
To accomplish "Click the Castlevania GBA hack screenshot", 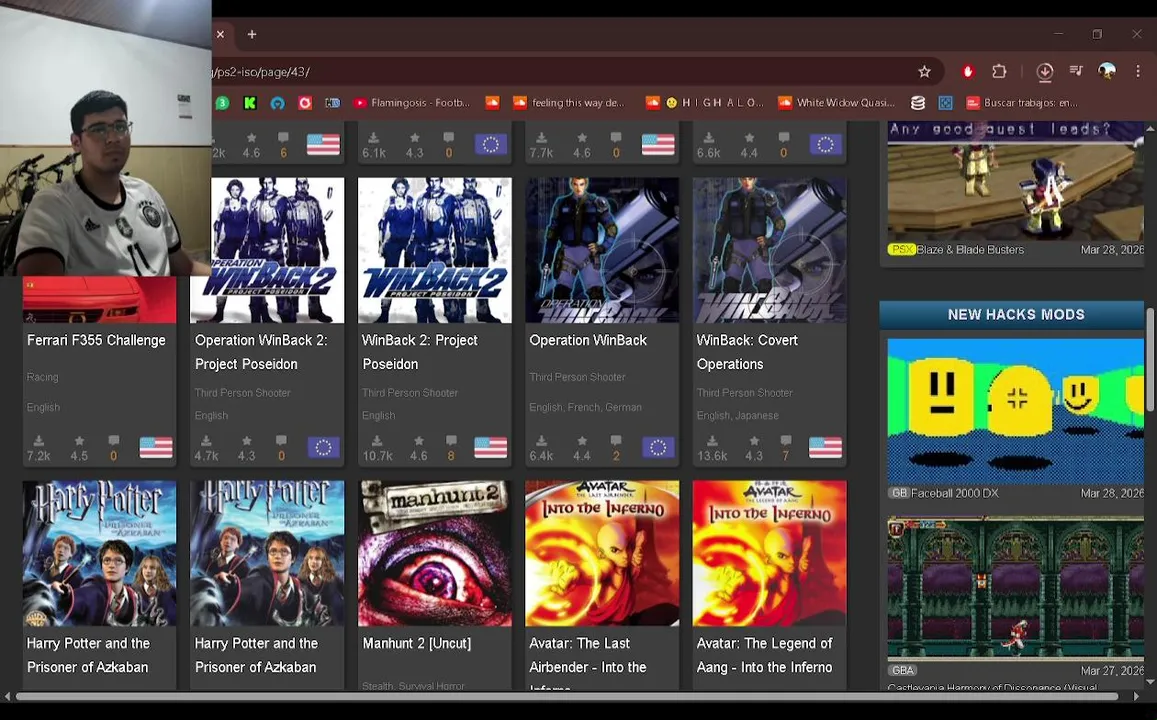I will click(x=1015, y=588).
